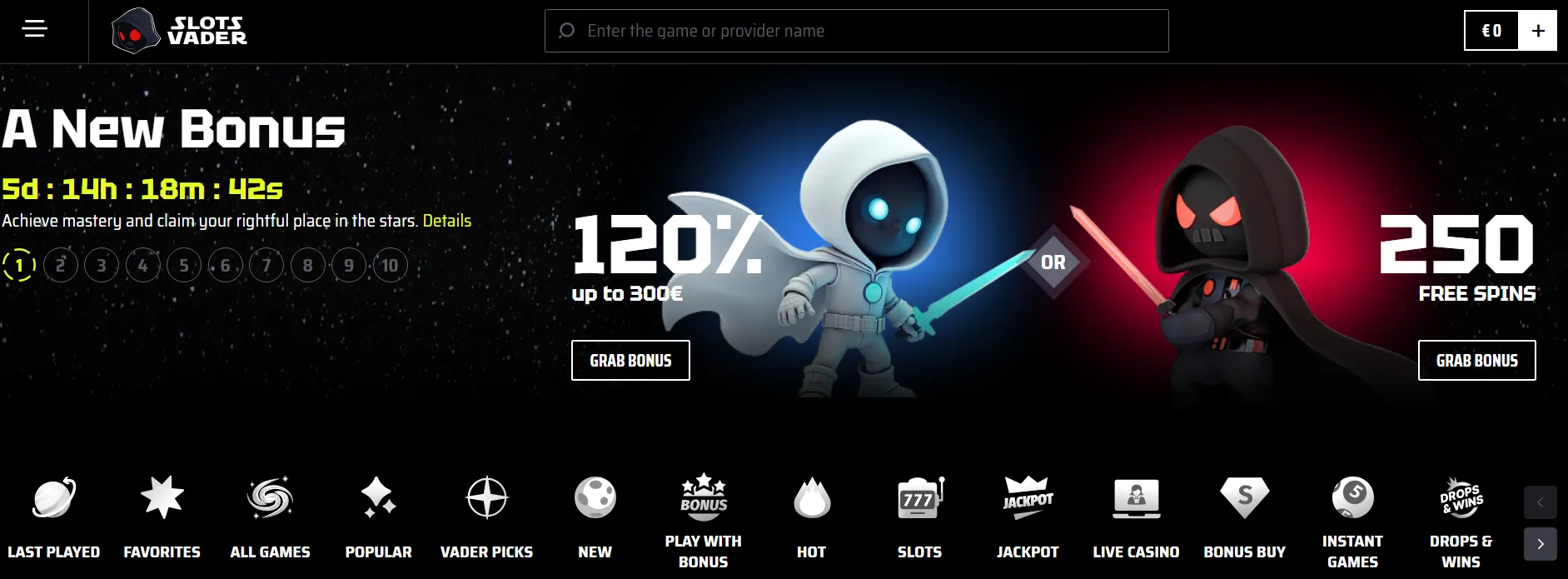Open the hamburger menu

35,30
